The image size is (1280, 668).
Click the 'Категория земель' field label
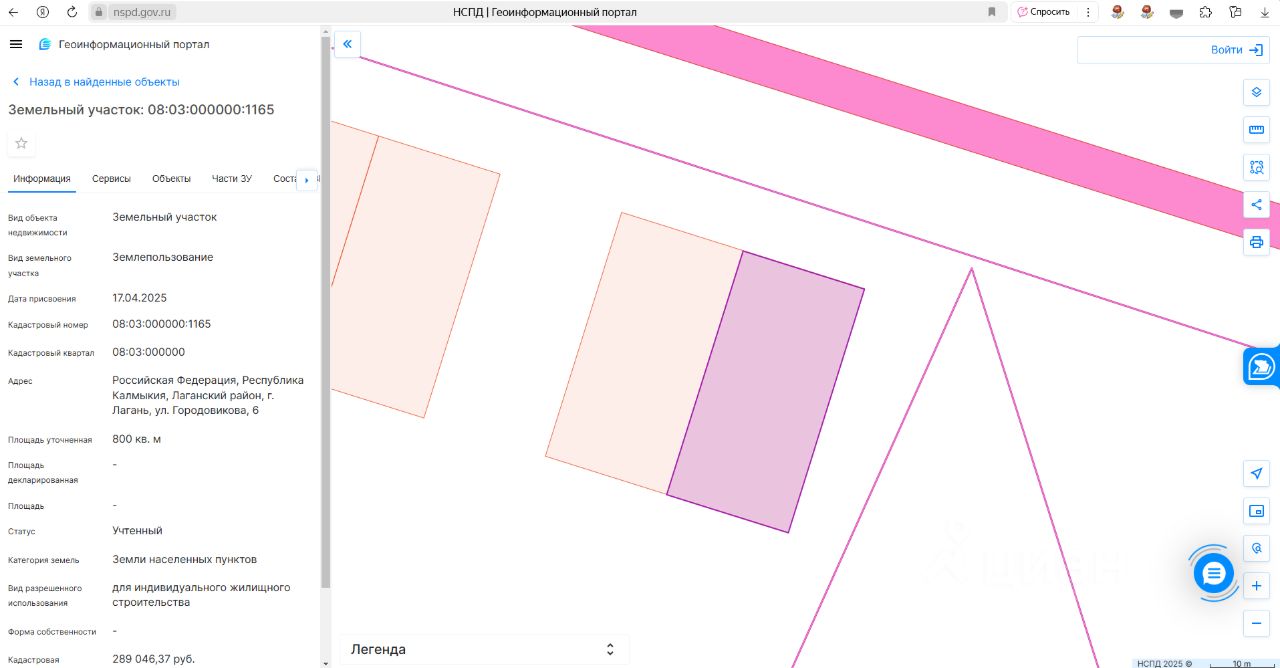tap(44, 560)
